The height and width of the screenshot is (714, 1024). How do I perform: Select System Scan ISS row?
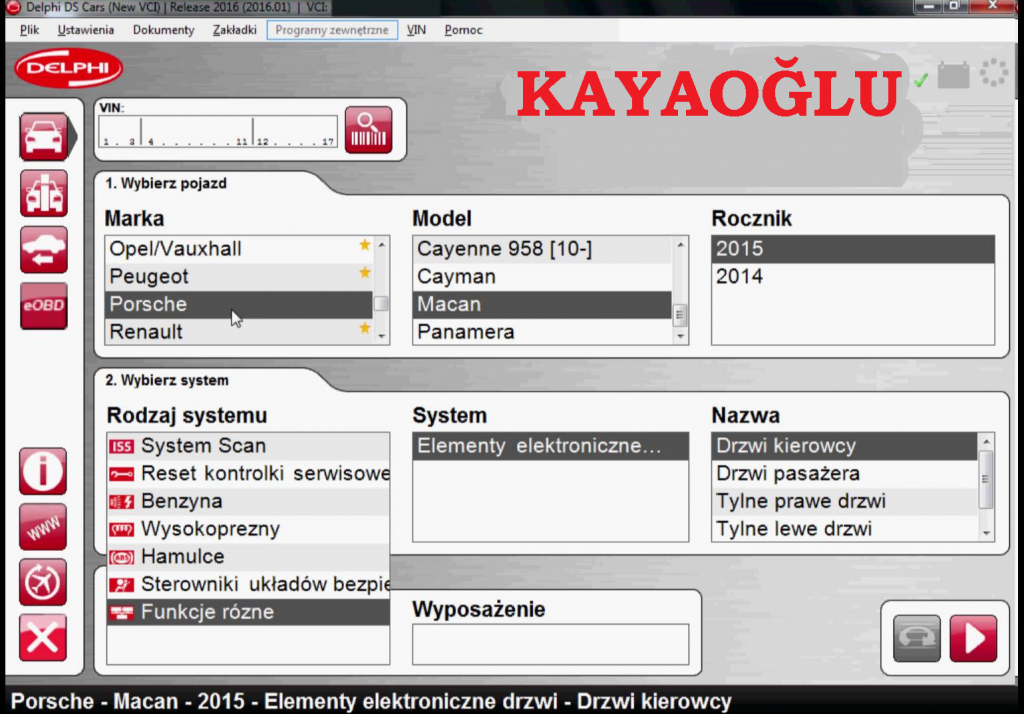(x=248, y=446)
